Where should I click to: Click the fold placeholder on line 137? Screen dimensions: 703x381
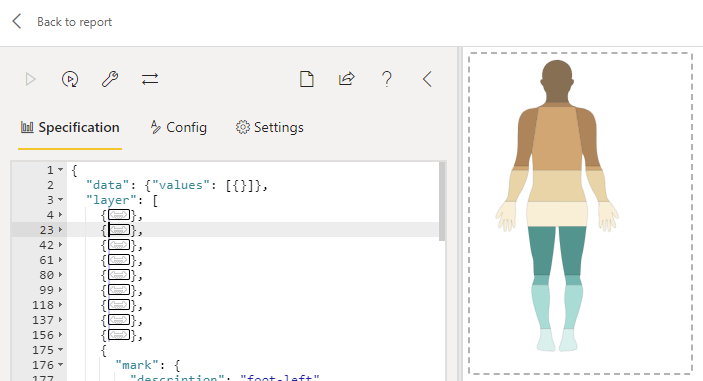tap(119, 320)
